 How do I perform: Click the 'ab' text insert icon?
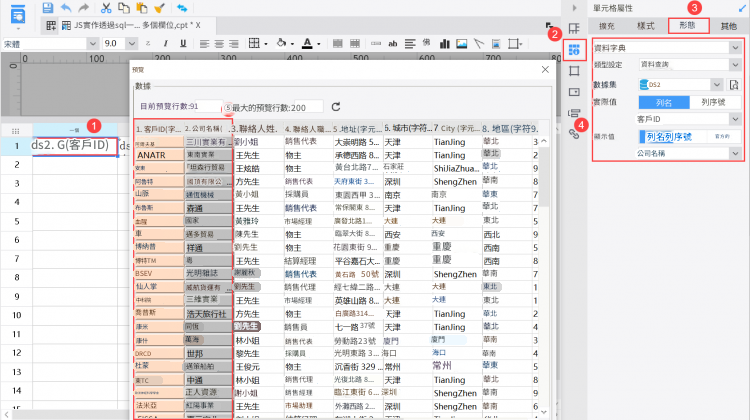click(393, 44)
